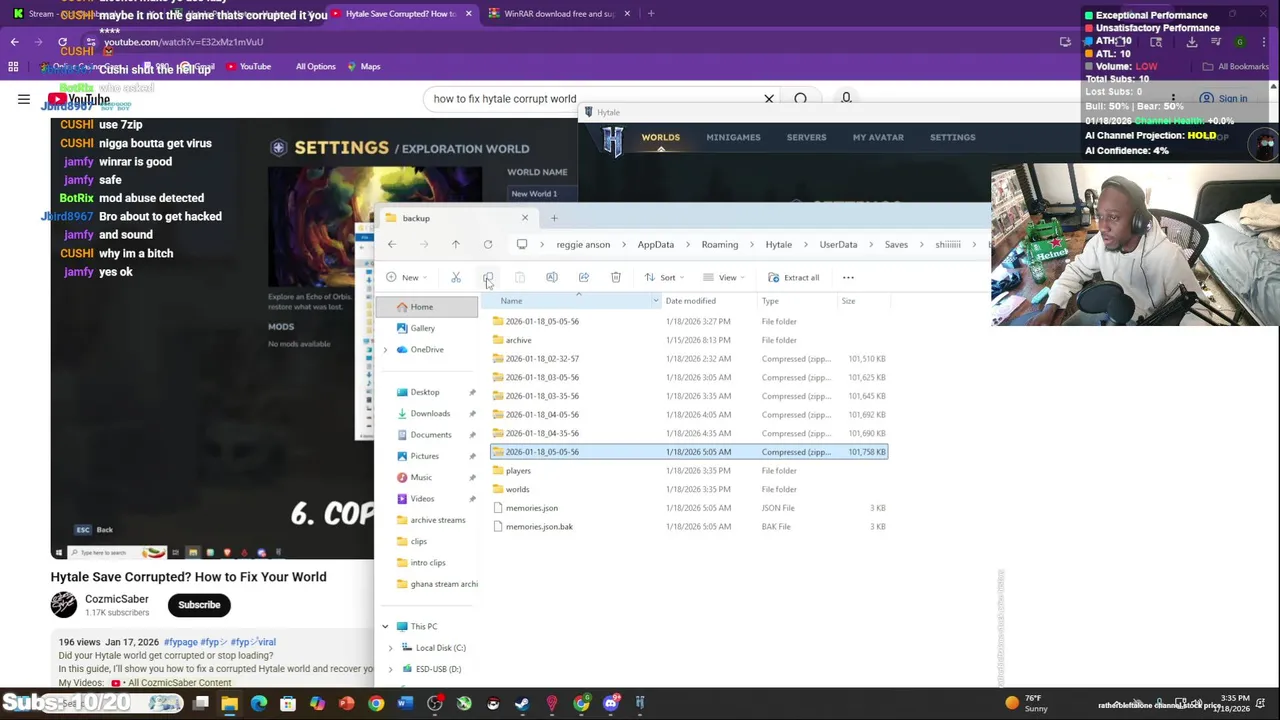
Task: Expand the Local Disk (C:) node
Action: tap(391, 648)
